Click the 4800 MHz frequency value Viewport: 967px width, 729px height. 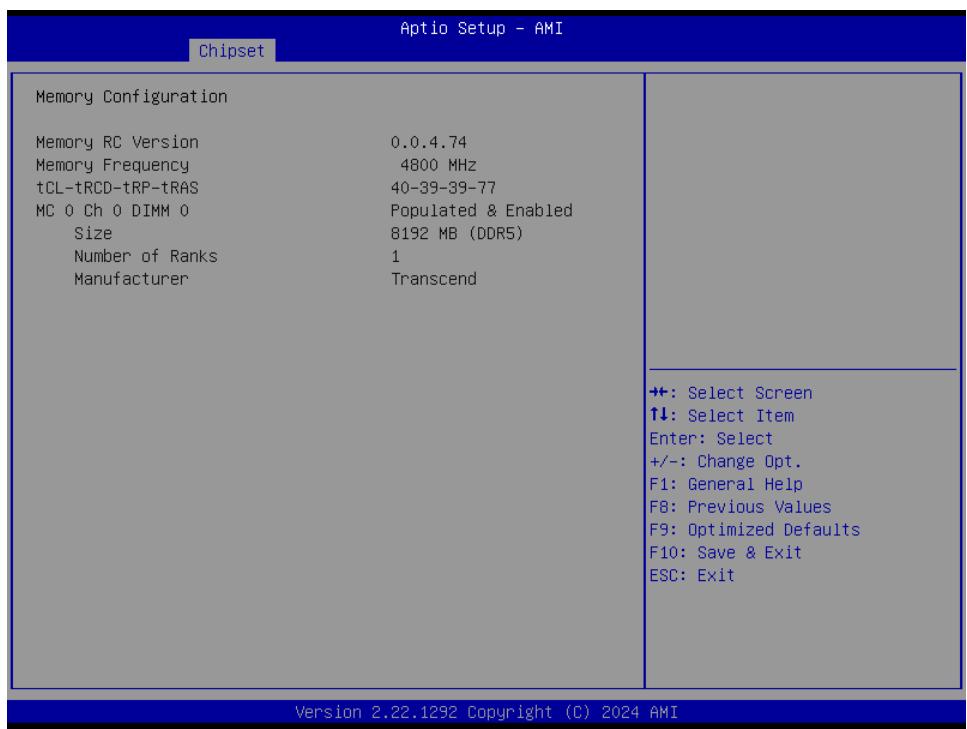438,165
